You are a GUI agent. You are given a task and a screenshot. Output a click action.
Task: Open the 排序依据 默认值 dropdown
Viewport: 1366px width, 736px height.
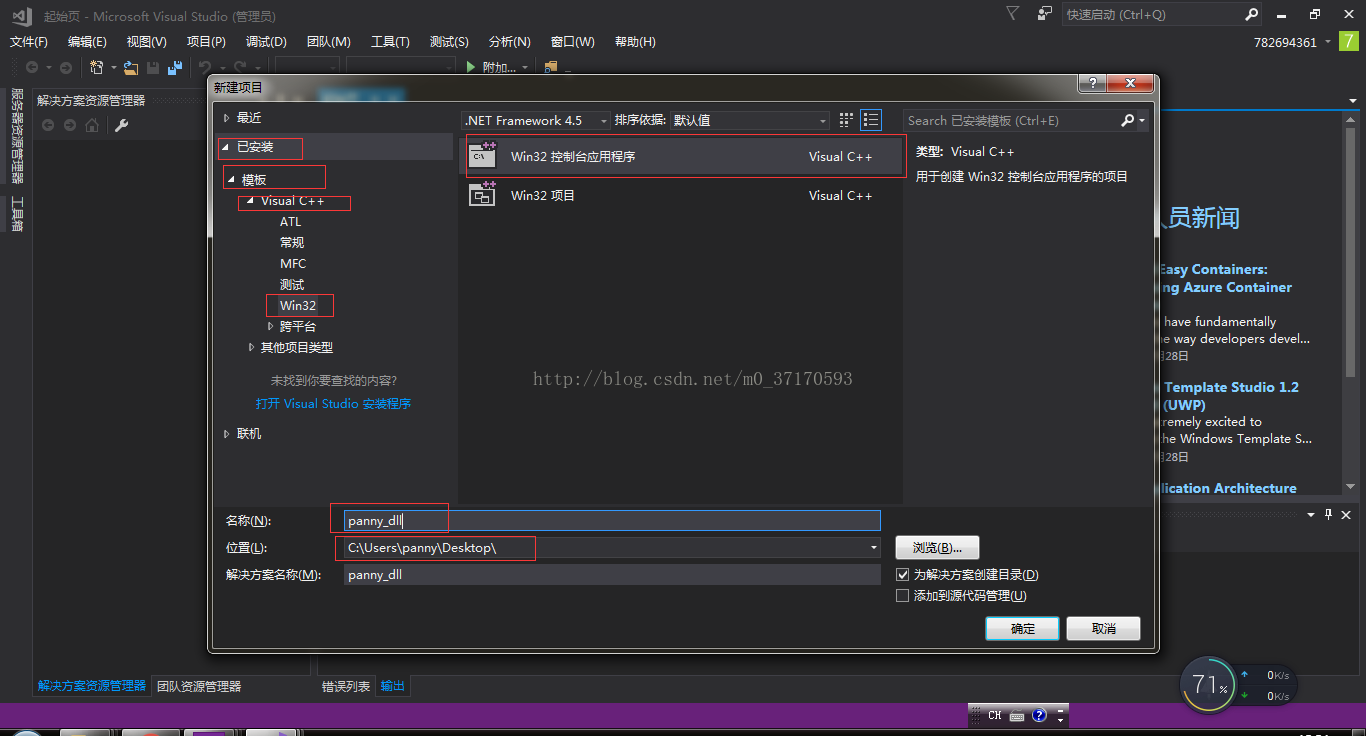(x=750, y=120)
